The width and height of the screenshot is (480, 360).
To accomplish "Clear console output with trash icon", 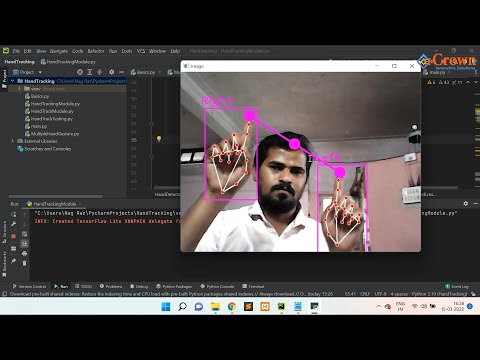I will (x=24, y=263).
